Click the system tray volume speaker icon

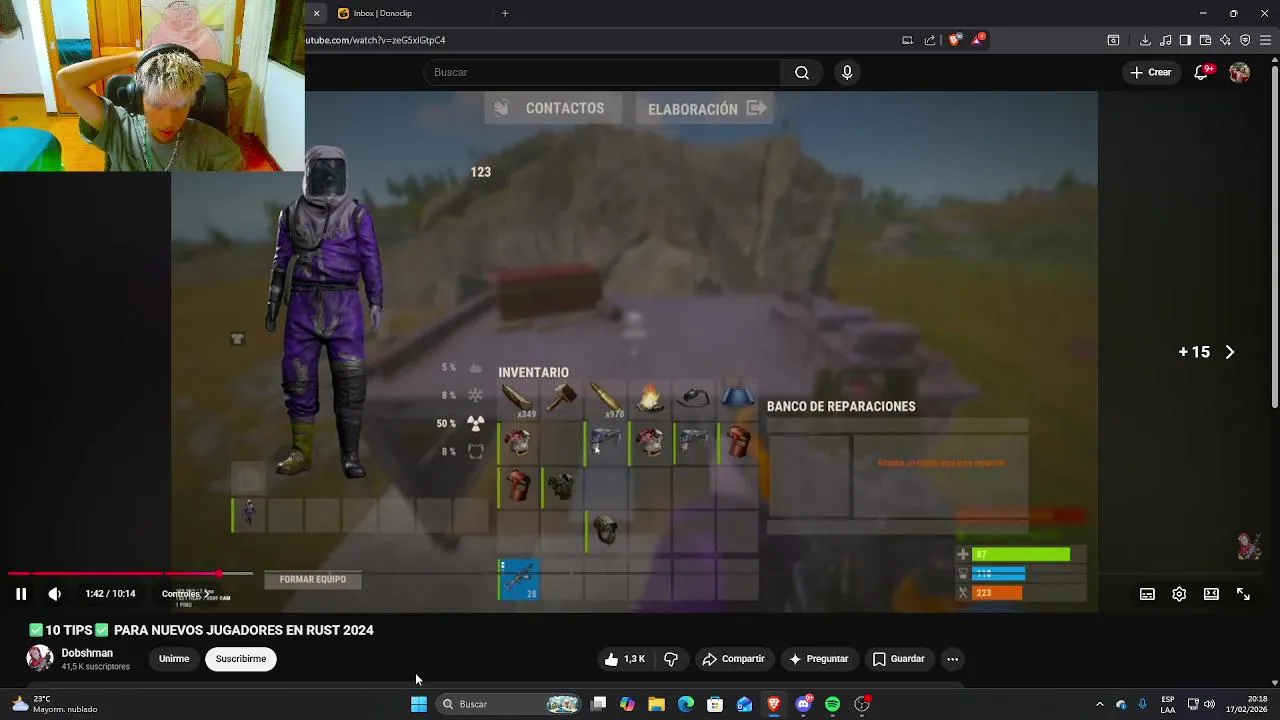(1209, 704)
